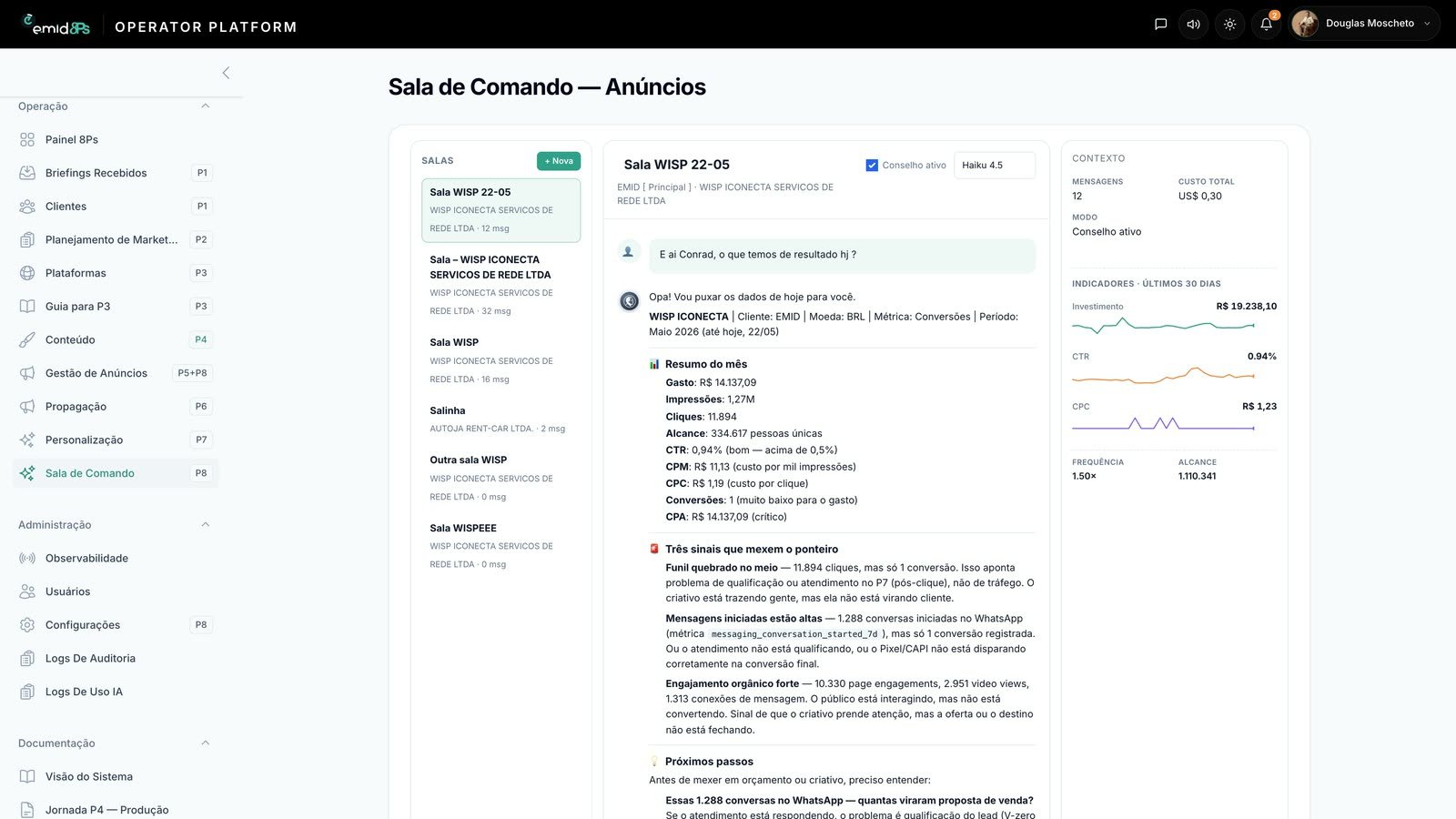Collapse the Documentação section
The width and height of the screenshot is (1456, 819).
click(206, 743)
